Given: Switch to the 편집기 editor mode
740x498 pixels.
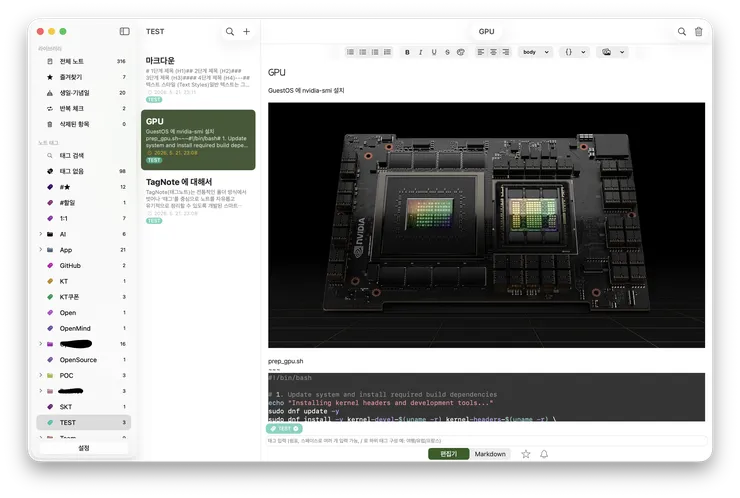Looking at the screenshot, I should click(x=448, y=454).
